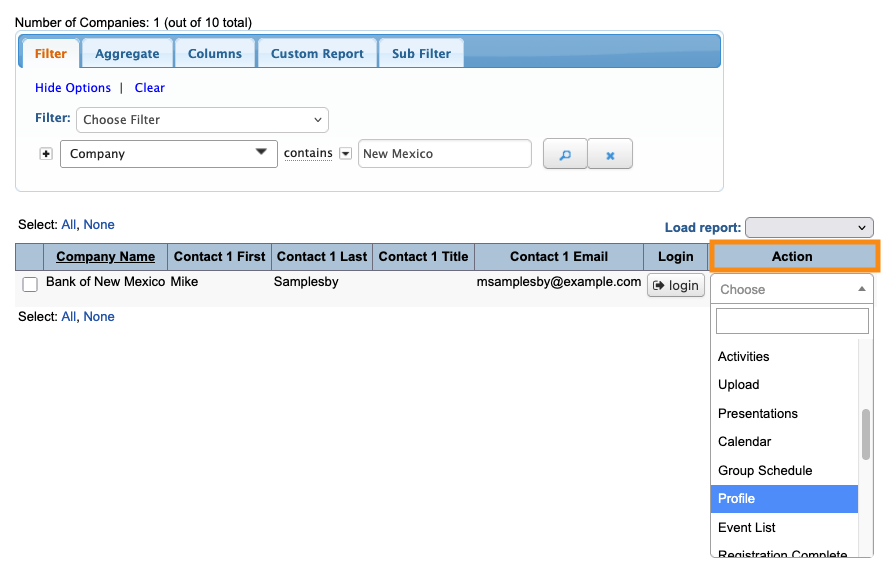894x577 pixels.
Task: Click the Action dropdown search field
Action: tap(792, 321)
